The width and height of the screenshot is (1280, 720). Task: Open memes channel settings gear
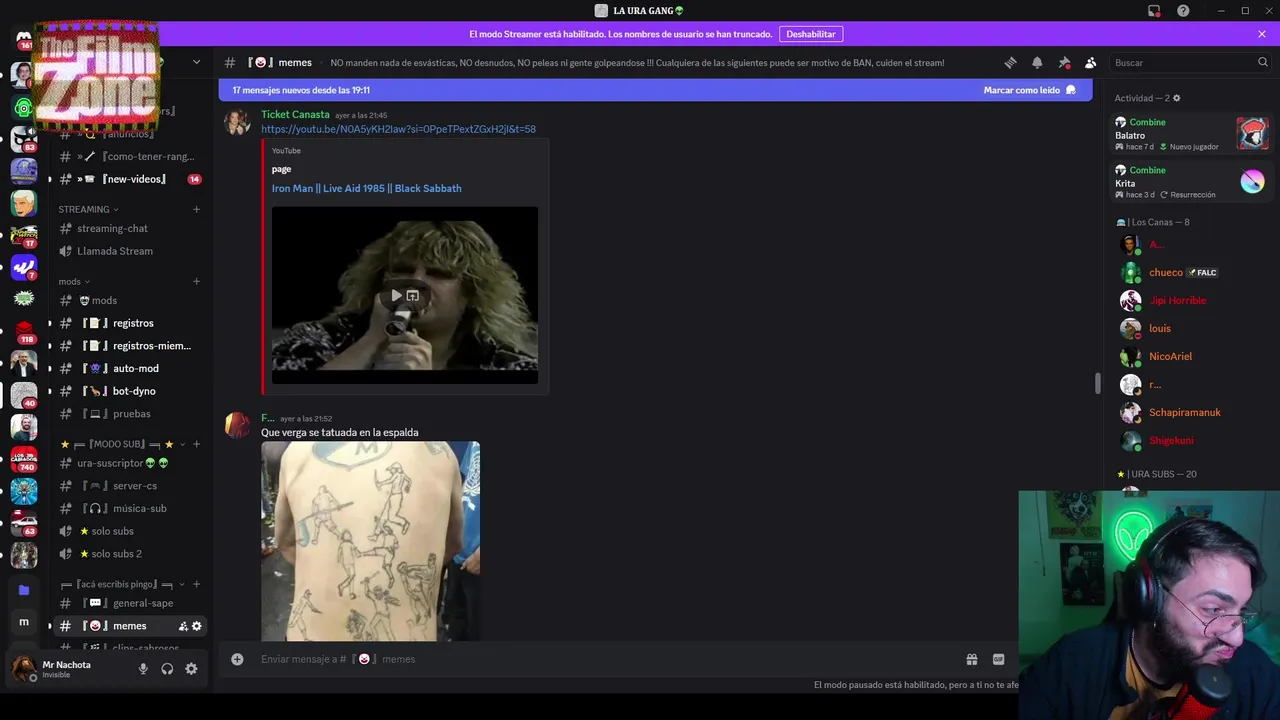click(196, 626)
